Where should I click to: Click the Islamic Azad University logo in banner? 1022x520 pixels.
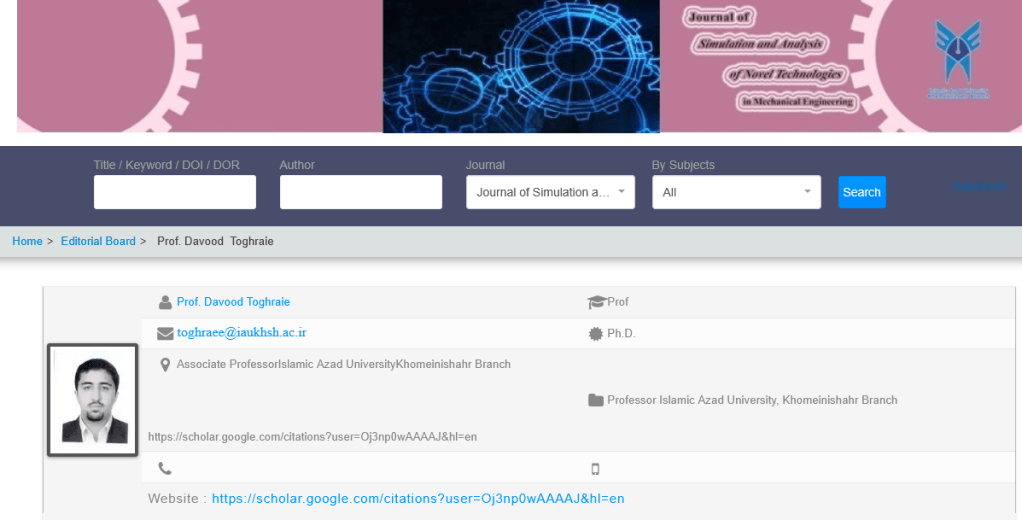pos(958,60)
